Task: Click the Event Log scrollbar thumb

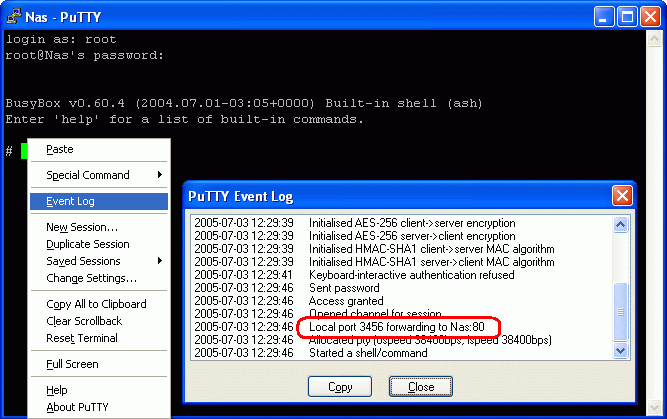Action: pyautogui.click(x=620, y=311)
